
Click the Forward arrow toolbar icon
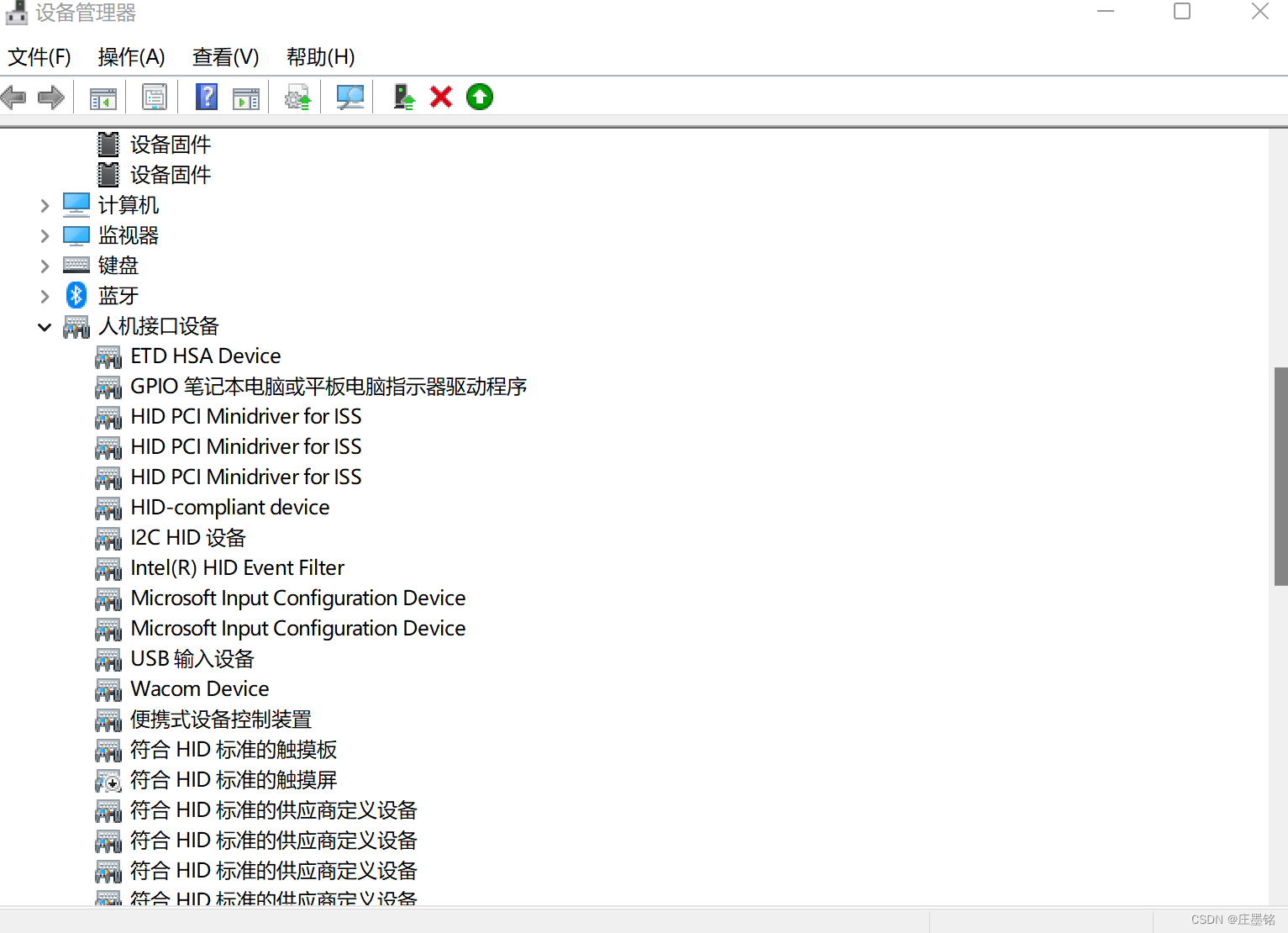(51, 98)
